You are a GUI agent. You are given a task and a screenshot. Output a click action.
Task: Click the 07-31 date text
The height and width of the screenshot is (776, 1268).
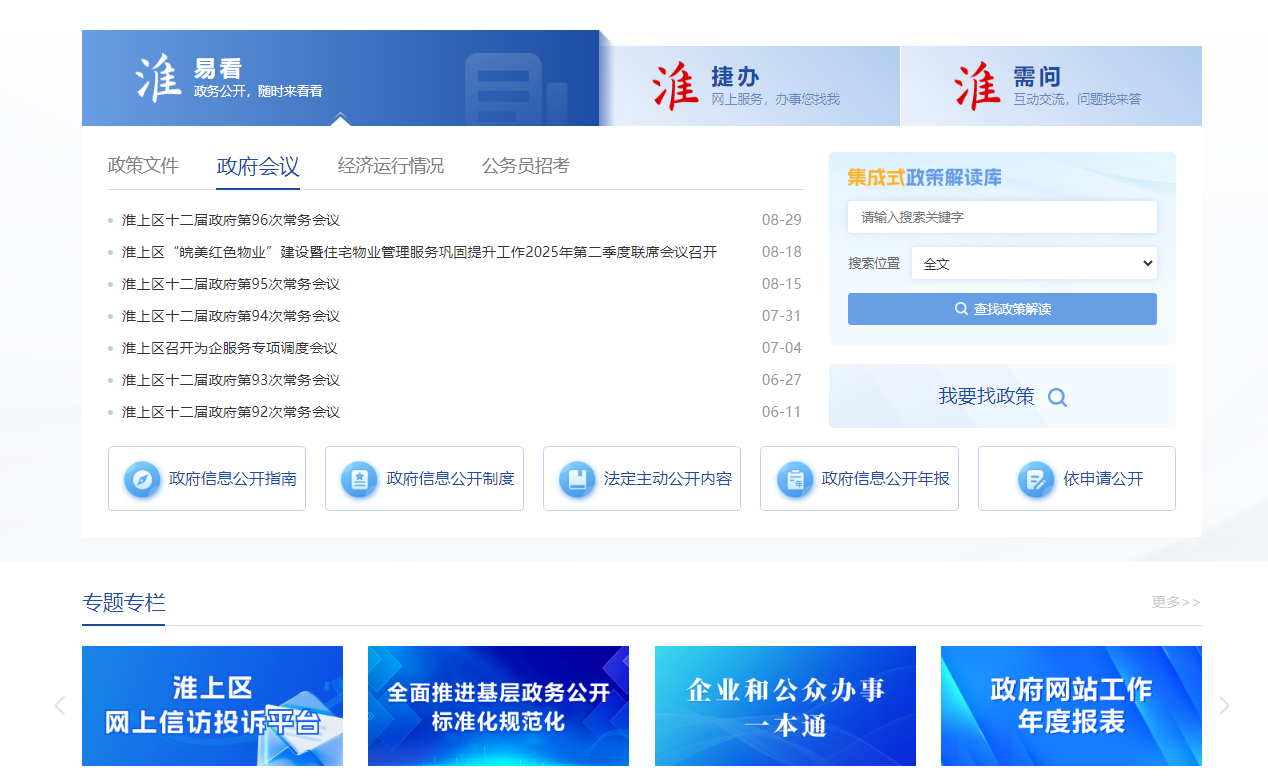coord(782,316)
